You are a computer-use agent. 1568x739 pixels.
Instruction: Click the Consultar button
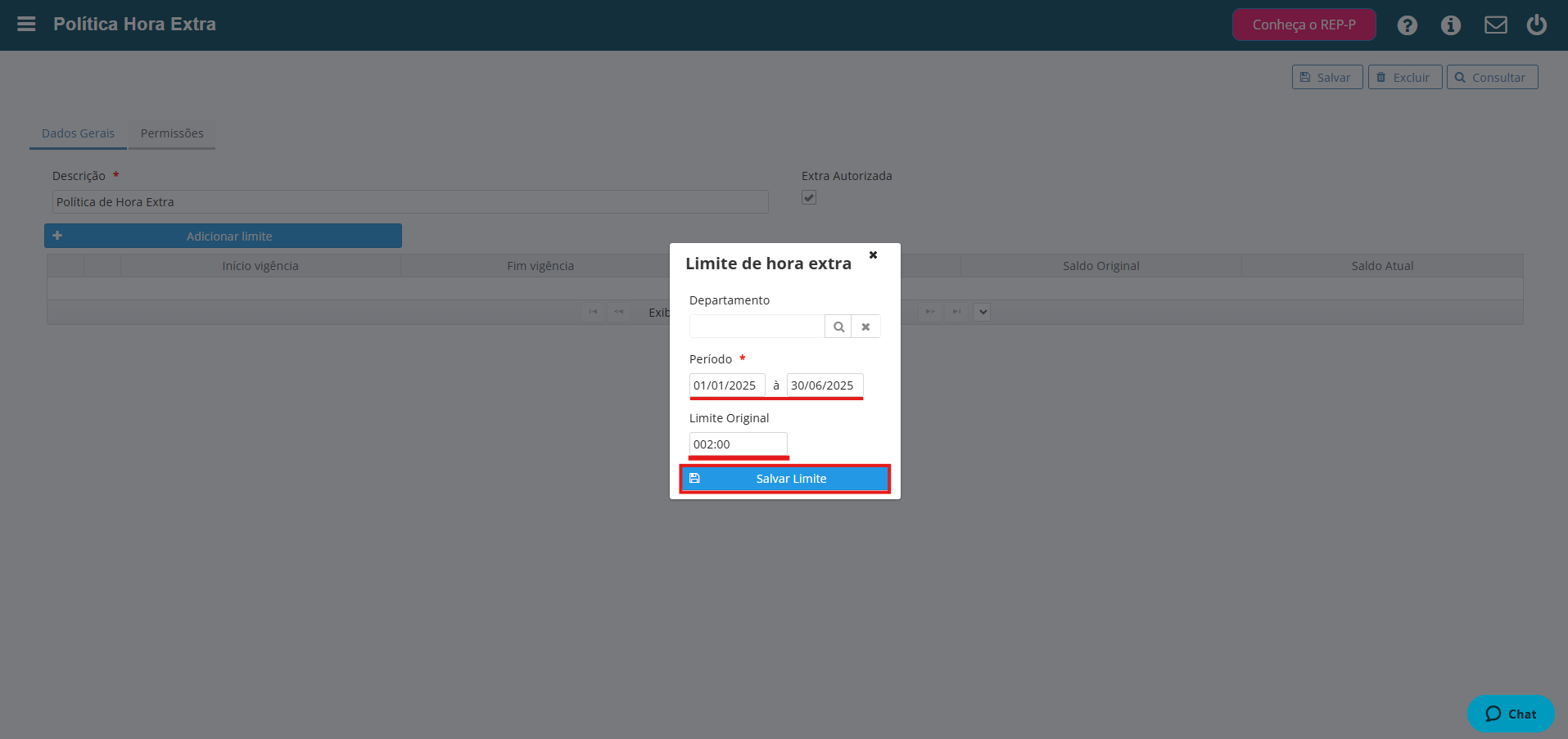(x=1492, y=77)
